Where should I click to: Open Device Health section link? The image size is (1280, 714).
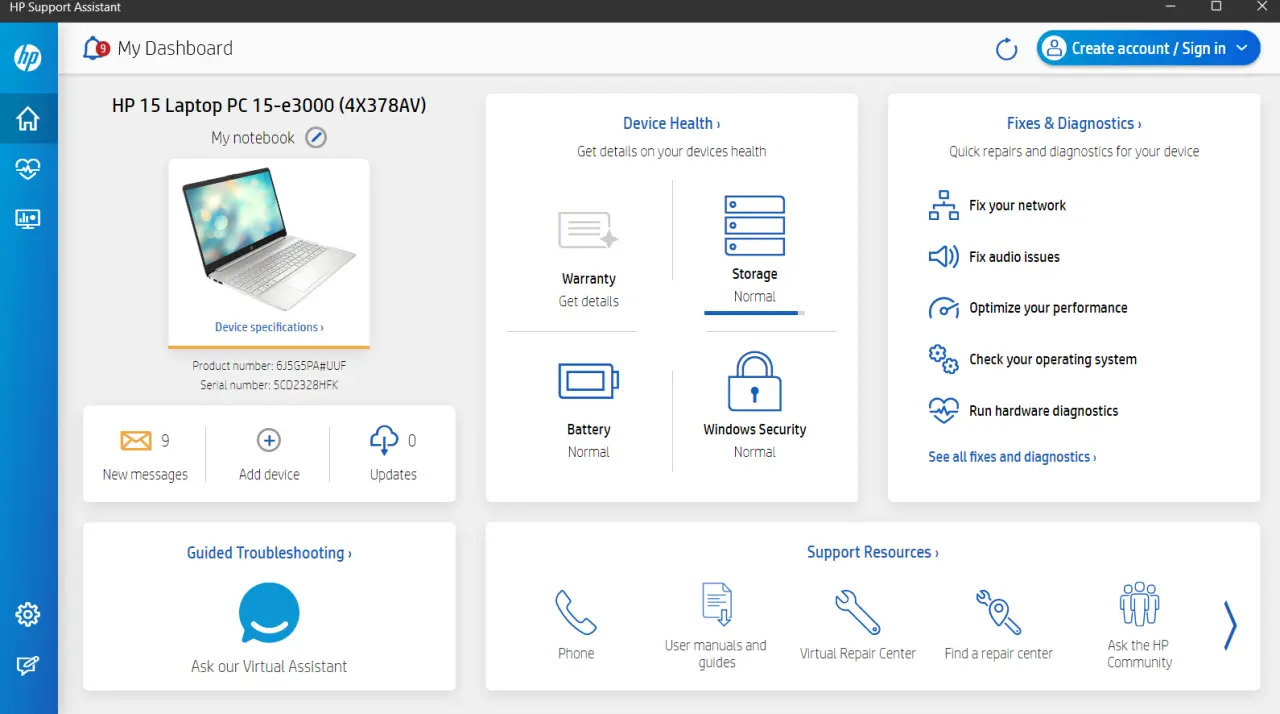671,123
